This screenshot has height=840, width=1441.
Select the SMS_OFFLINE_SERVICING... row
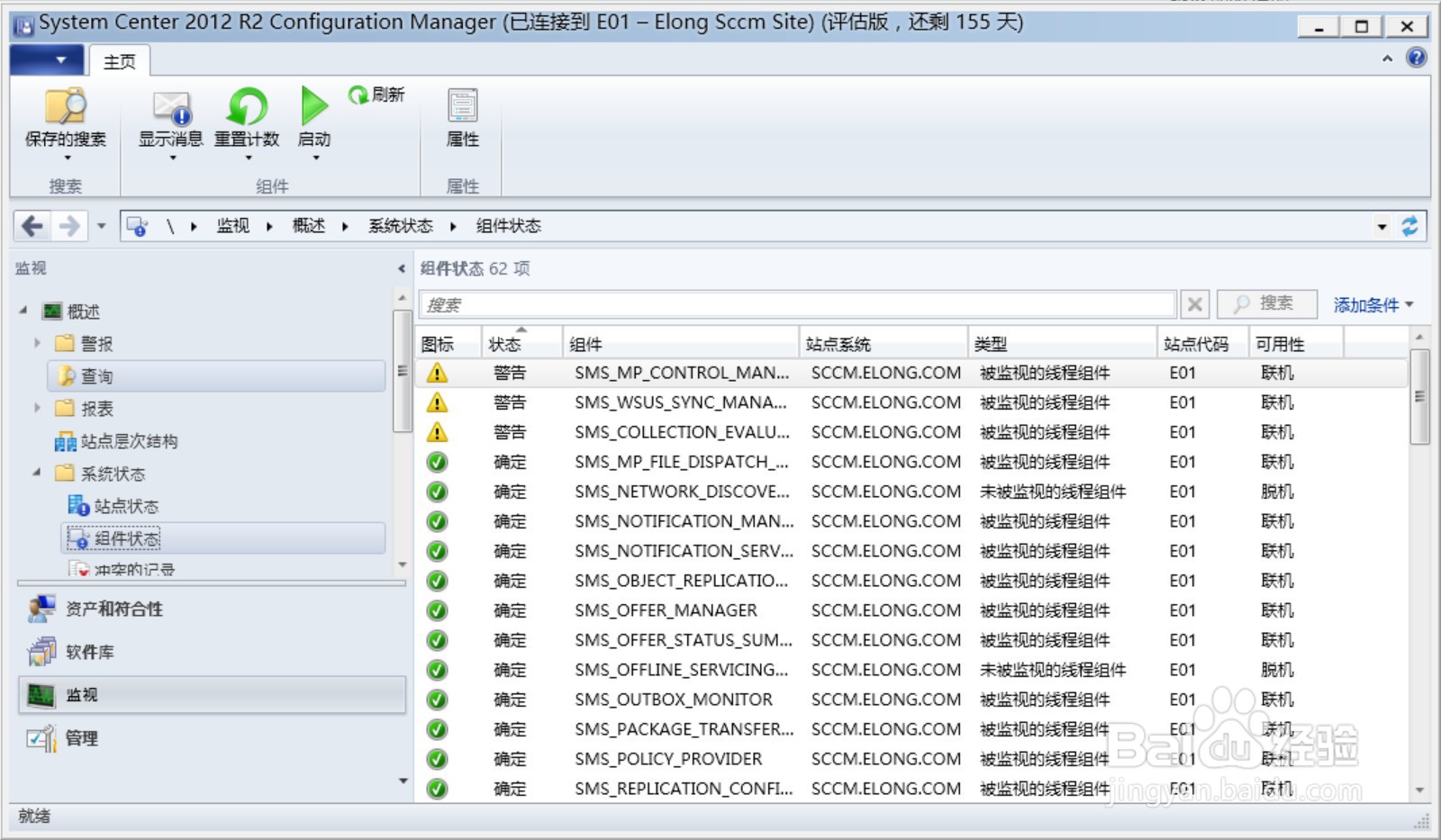(x=912, y=670)
